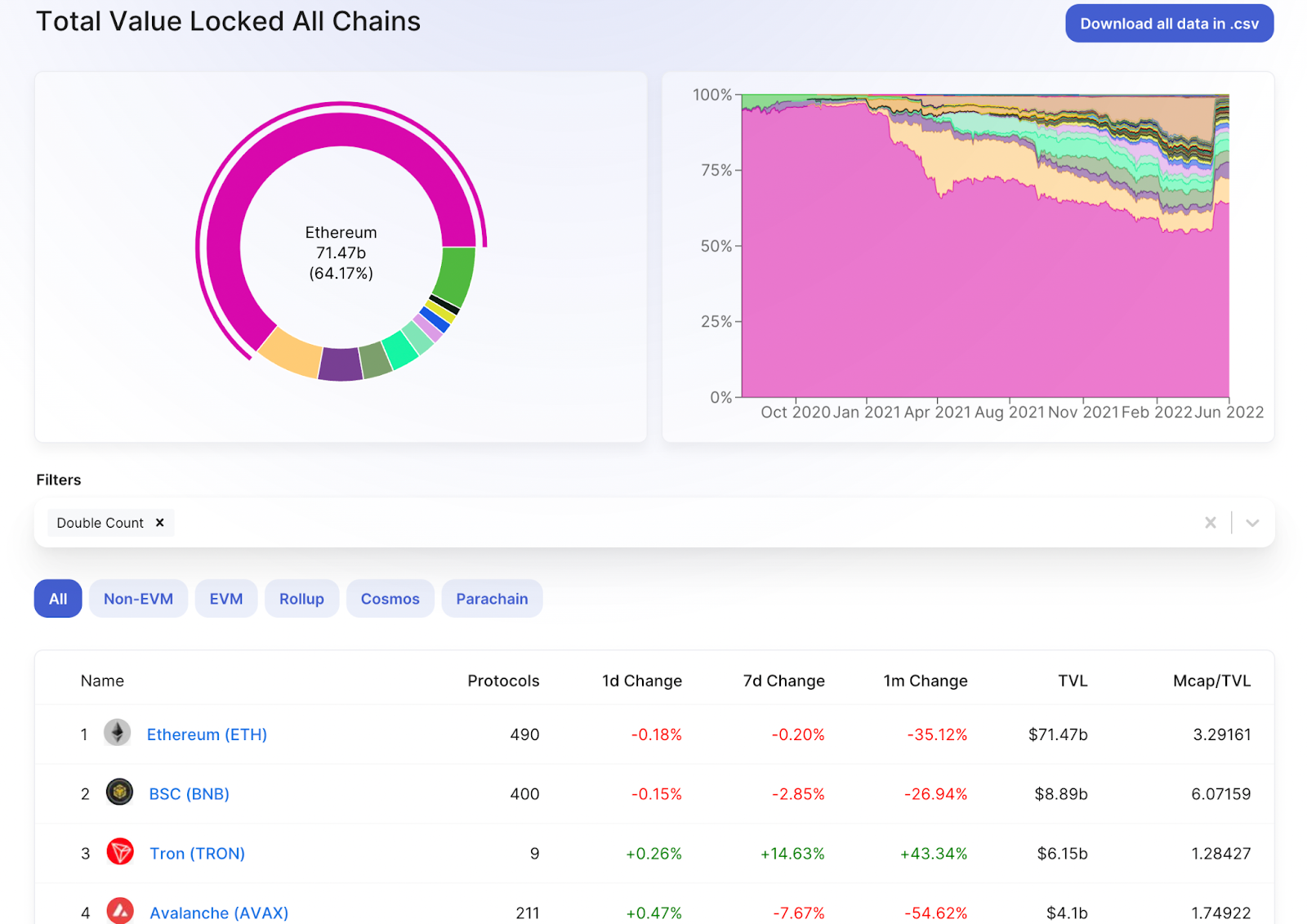
Task: Click Ethereum's Mcap/TVL value 3.29161
Action: click(1222, 734)
